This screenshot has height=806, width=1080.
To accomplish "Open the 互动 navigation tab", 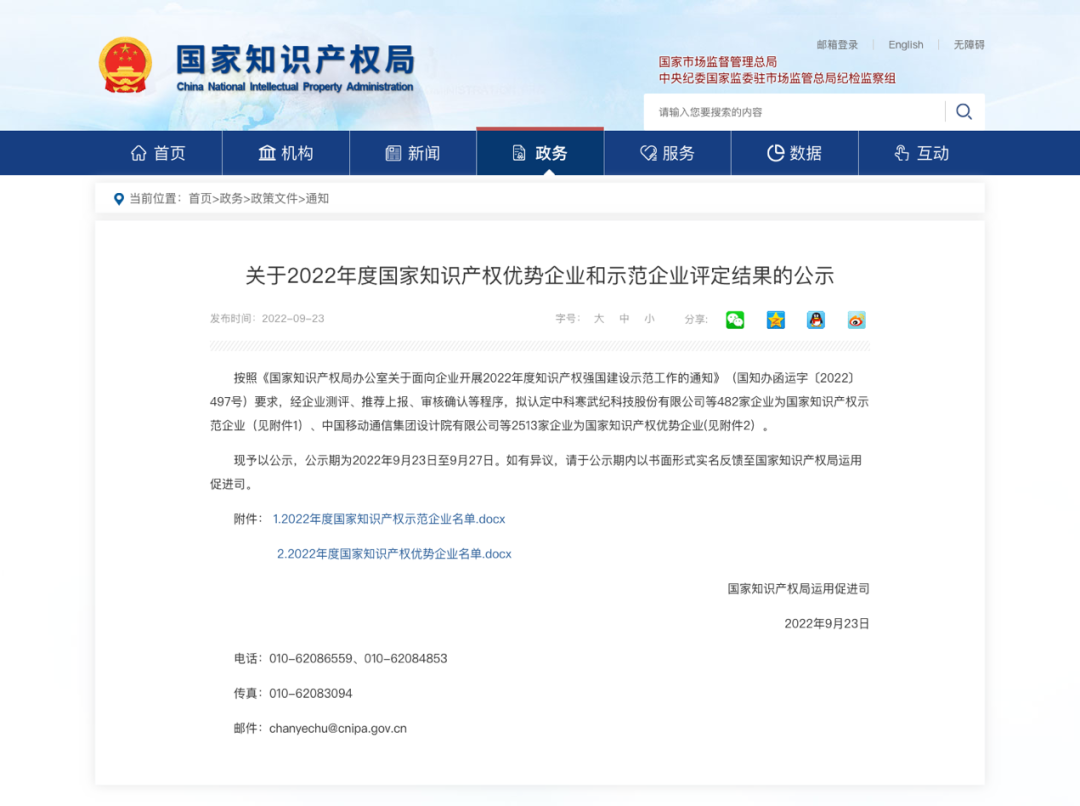I will [x=922, y=153].
